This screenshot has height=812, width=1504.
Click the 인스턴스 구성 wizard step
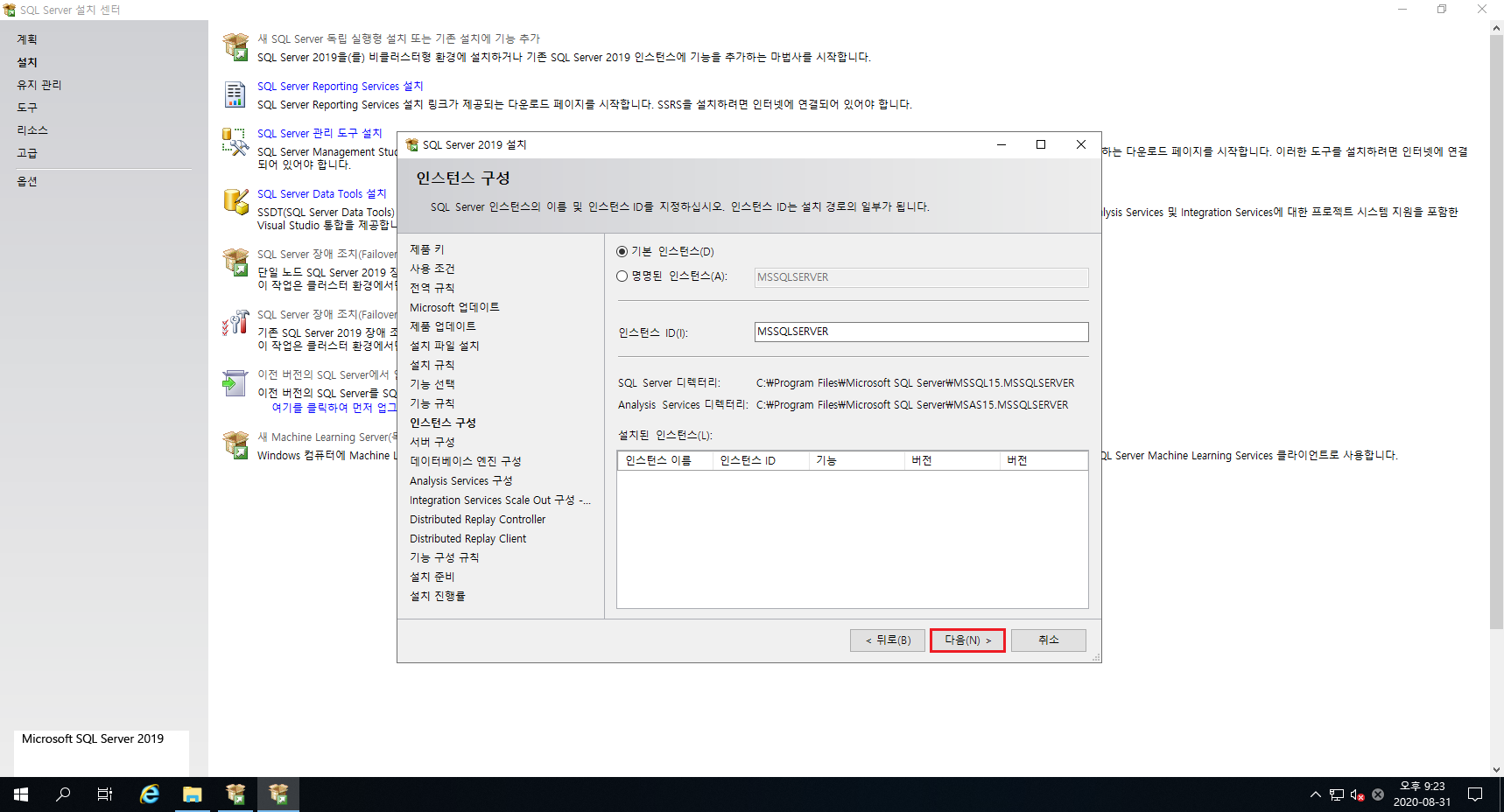442,423
